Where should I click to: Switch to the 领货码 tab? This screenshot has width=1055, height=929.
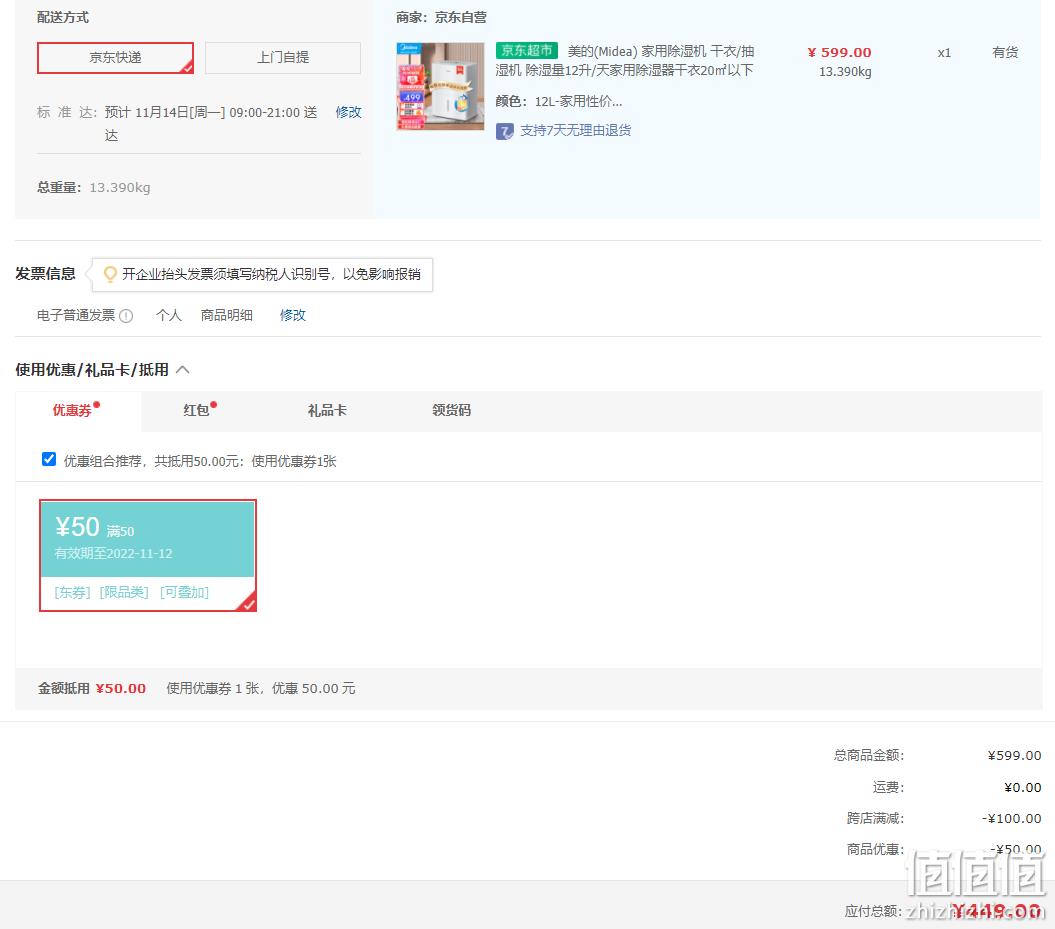point(451,410)
